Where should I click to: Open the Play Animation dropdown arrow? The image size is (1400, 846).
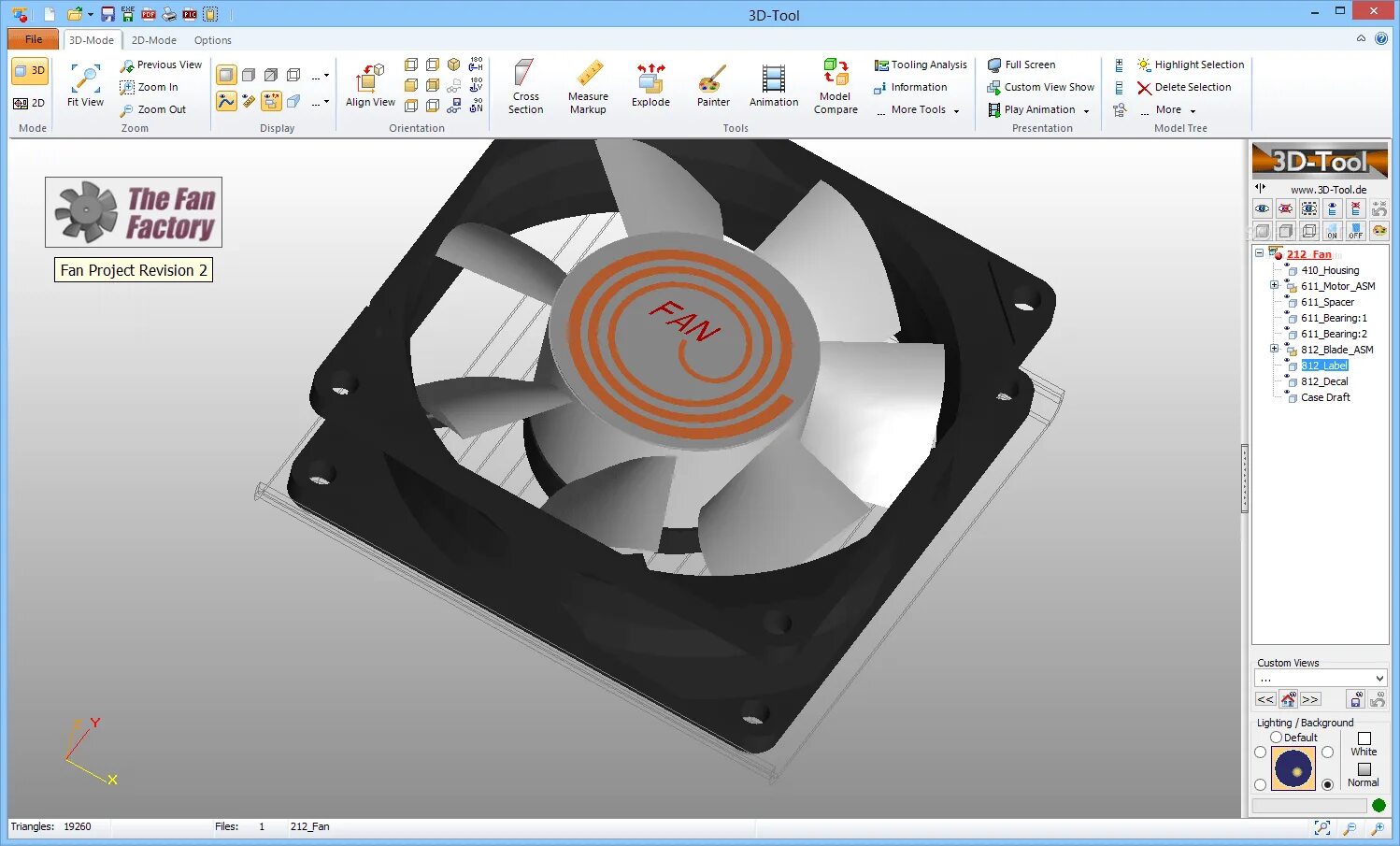[1086, 110]
